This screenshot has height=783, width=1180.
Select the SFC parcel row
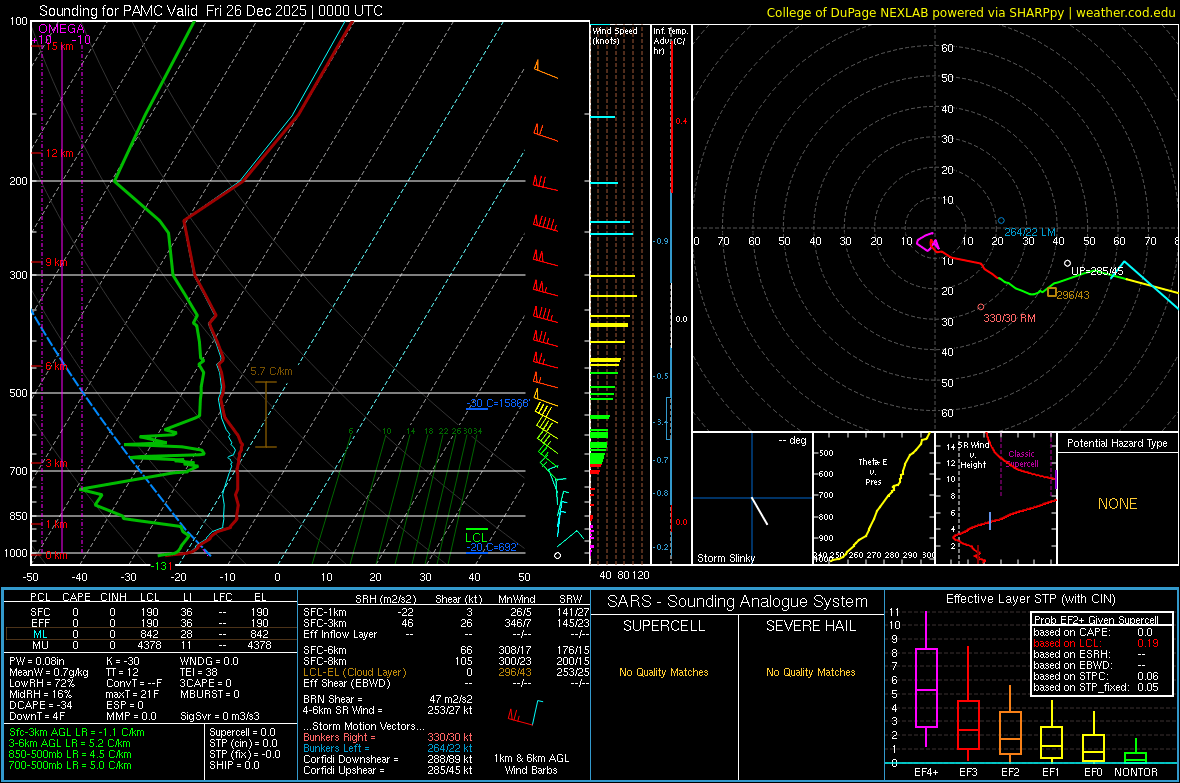coord(150,612)
